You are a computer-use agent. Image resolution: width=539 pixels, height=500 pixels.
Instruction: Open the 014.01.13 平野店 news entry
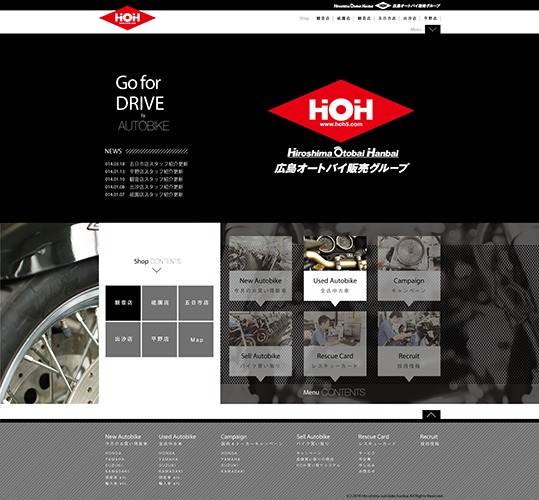[x=144, y=171]
